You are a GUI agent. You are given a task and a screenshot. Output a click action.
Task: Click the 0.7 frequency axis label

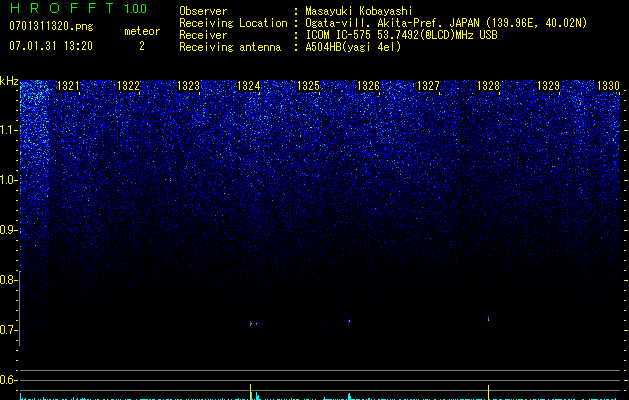(8, 330)
